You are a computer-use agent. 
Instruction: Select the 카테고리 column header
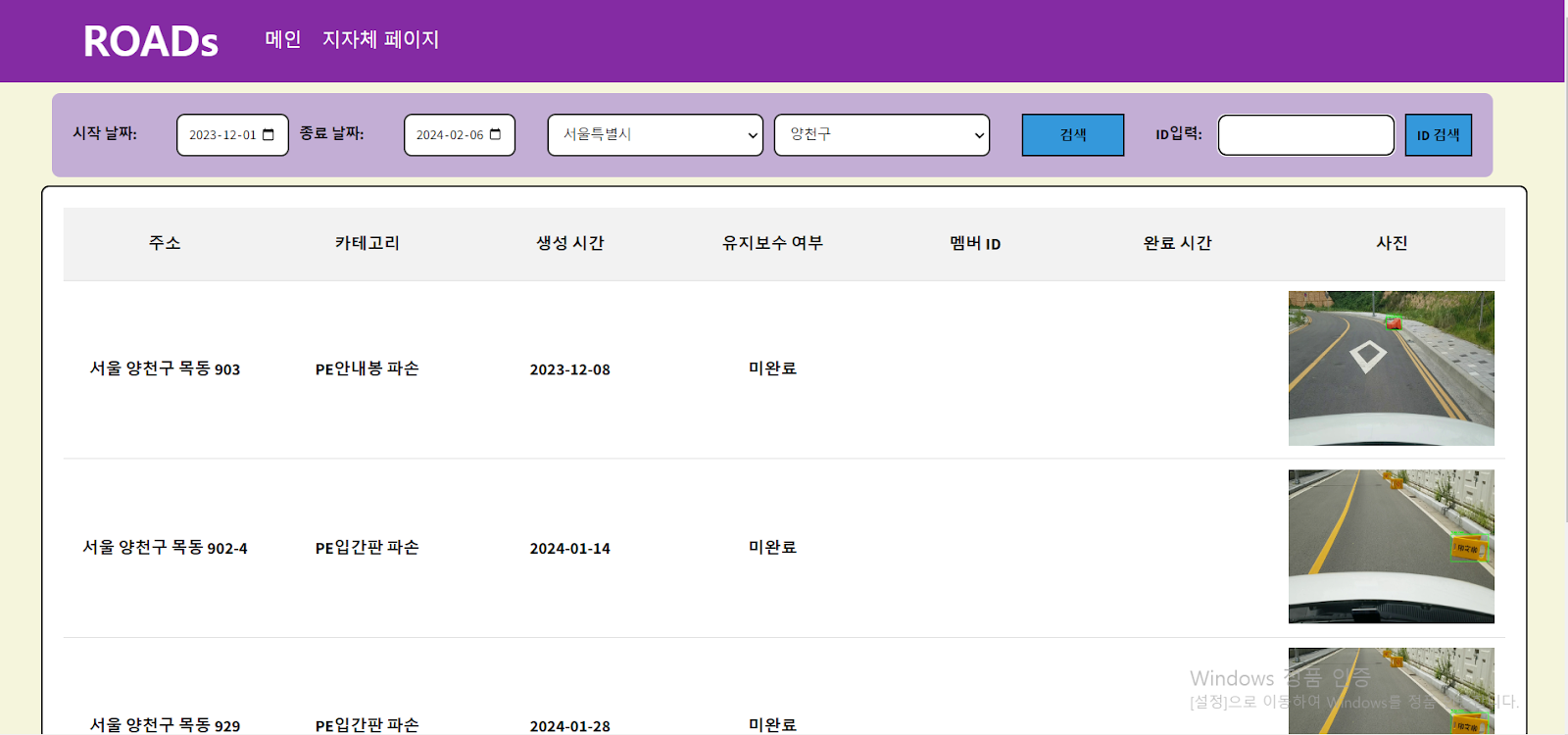(x=367, y=243)
